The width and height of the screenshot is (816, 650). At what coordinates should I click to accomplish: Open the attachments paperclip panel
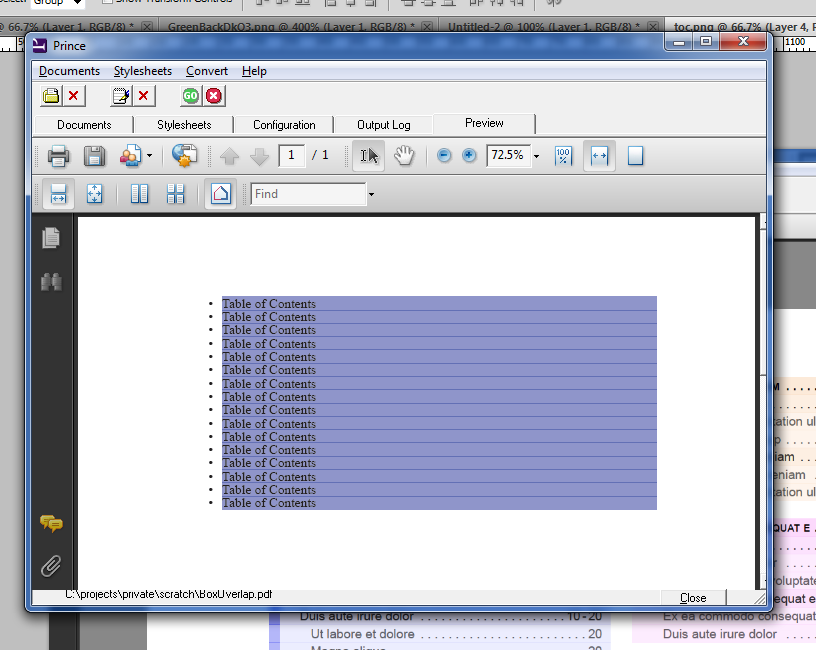pyautogui.click(x=51, y=567)
